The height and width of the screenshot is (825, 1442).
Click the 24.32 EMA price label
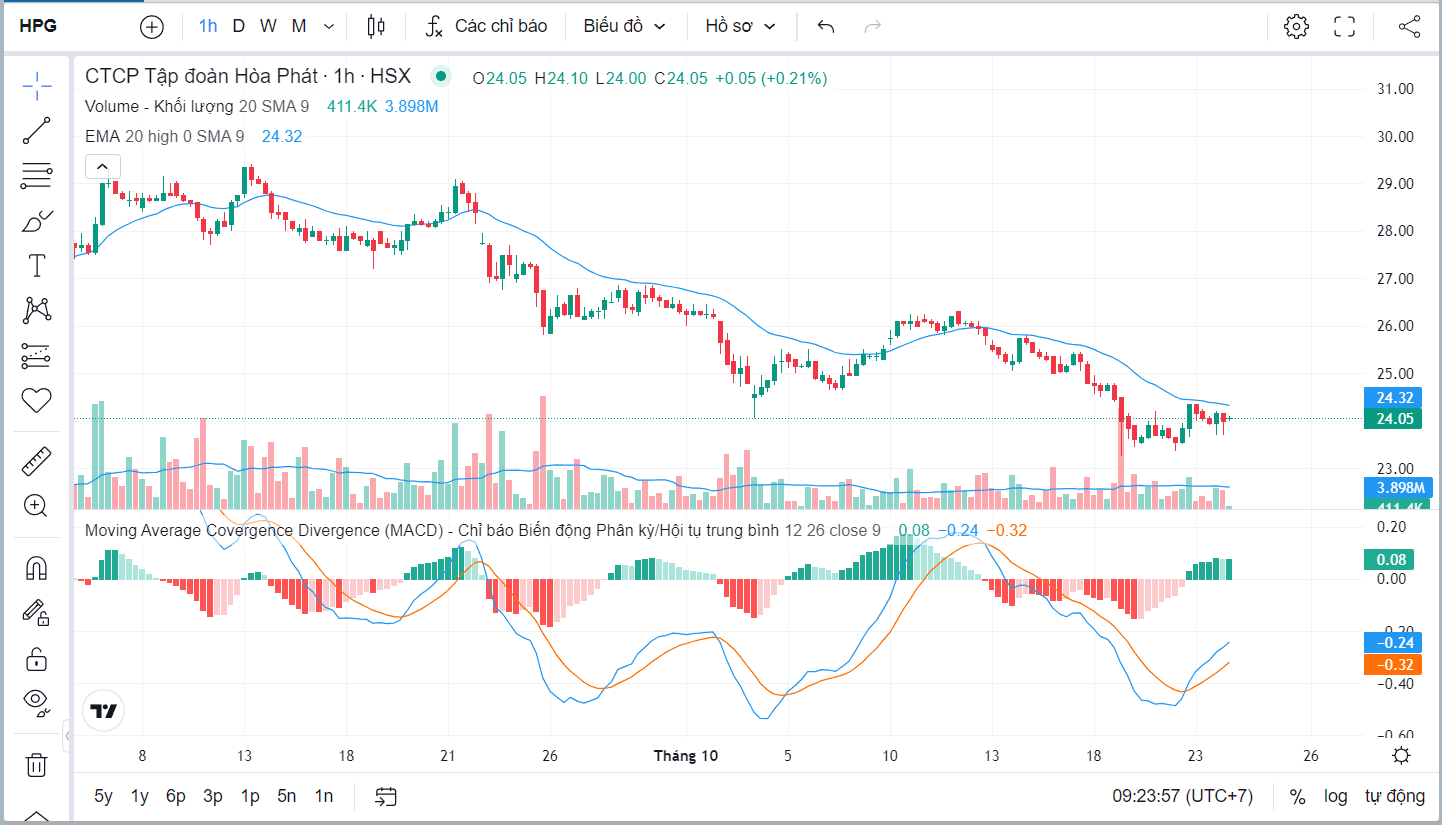(x=1395, y=397)
